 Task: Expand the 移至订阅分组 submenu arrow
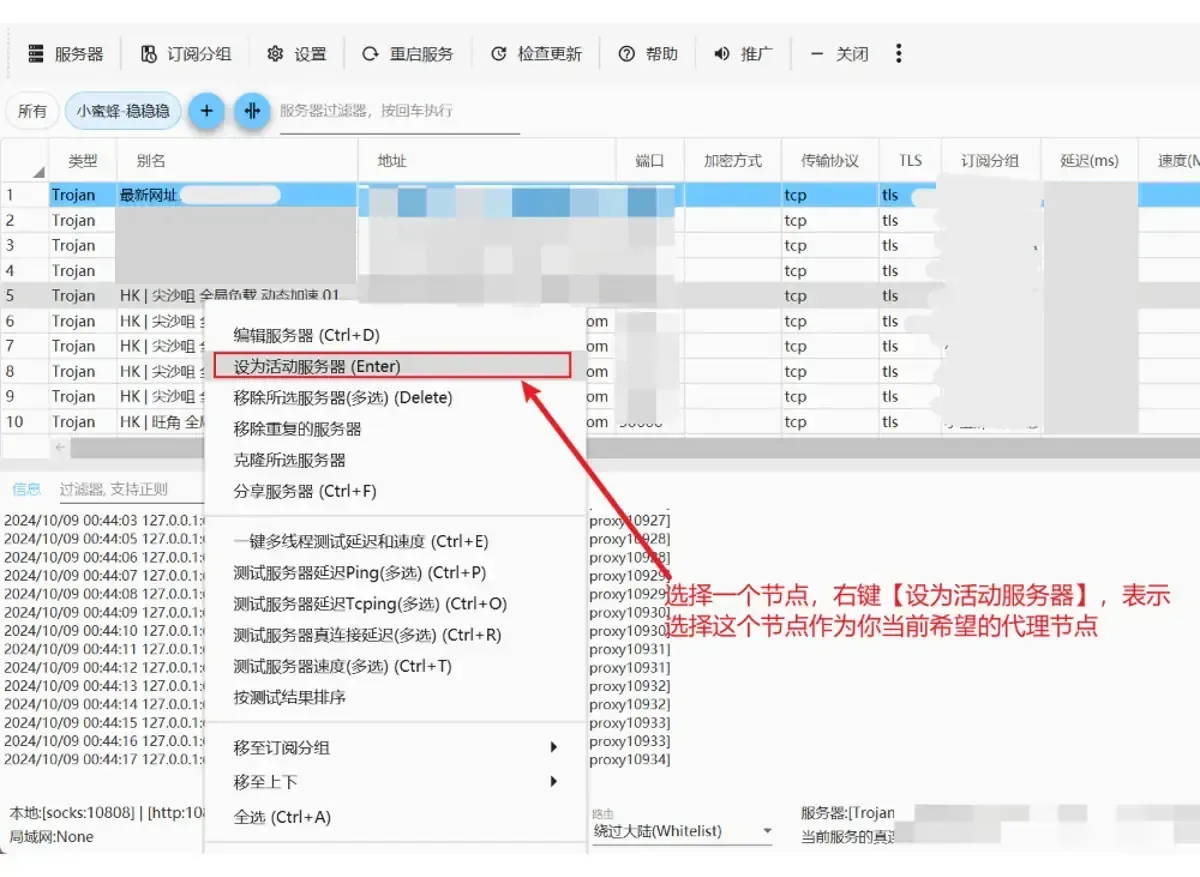[554, 748]
